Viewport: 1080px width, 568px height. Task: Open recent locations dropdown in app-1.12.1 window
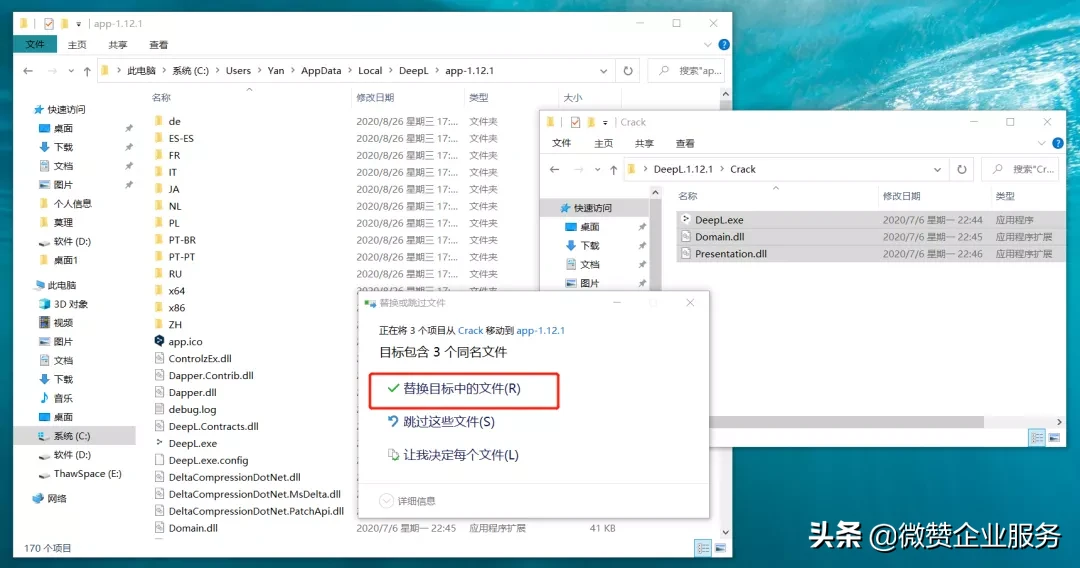(71, 71)
